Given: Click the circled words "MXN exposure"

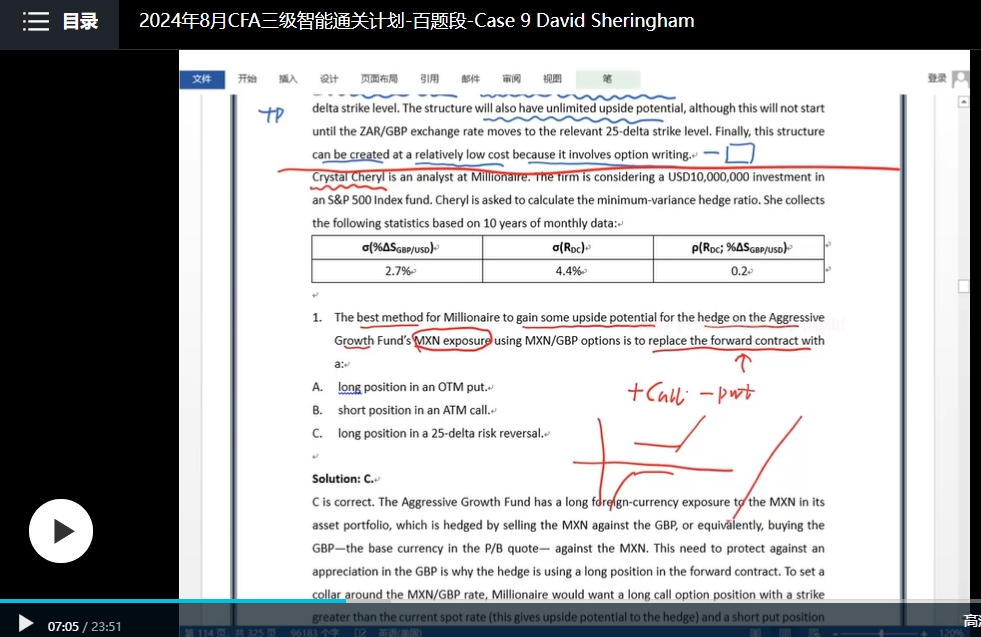Looking at the screenshot, I should click(452, 340).
